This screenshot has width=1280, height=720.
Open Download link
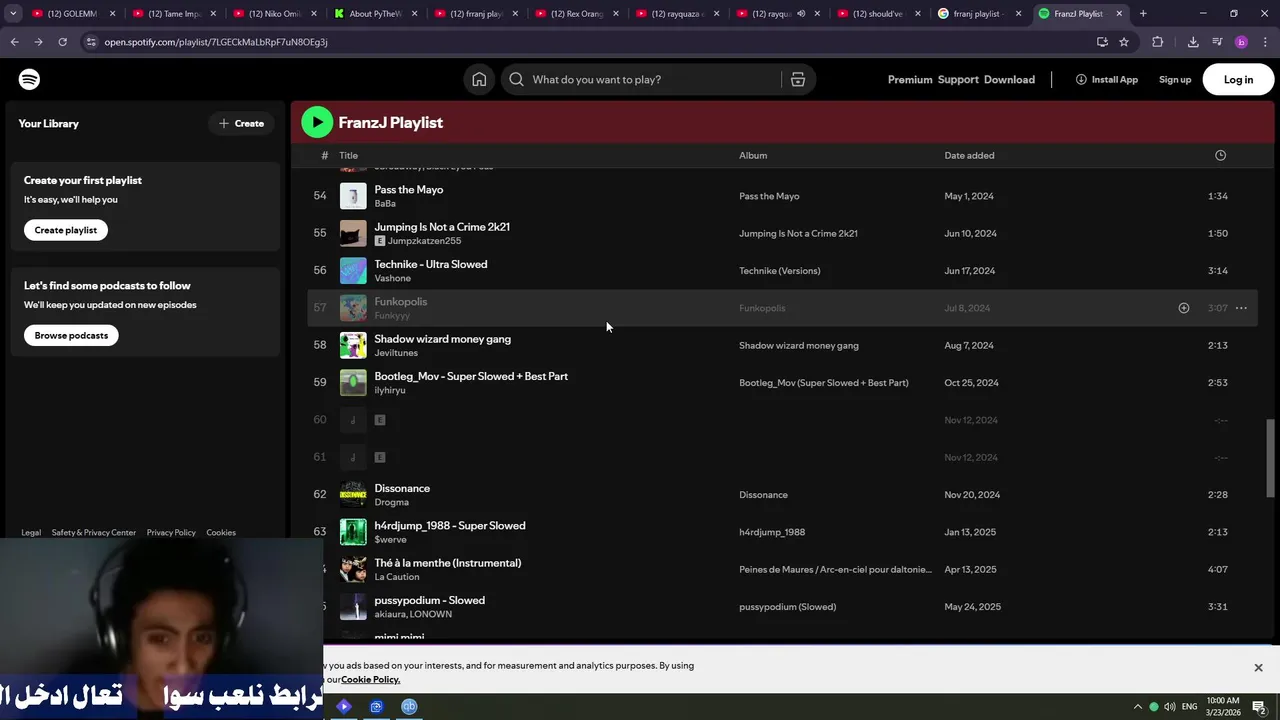point(1009,79)
